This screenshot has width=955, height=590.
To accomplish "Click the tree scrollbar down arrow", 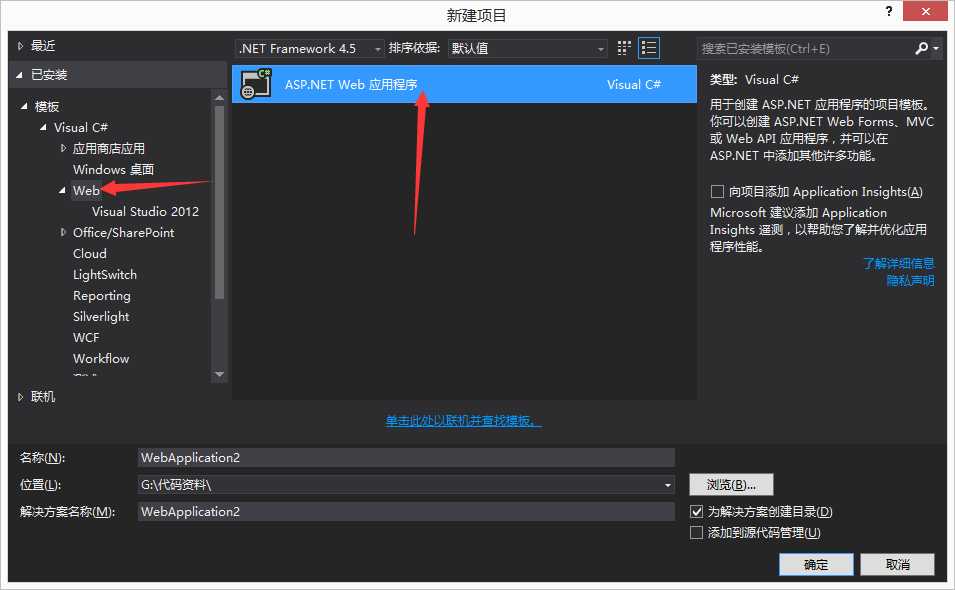I will 219,374.
